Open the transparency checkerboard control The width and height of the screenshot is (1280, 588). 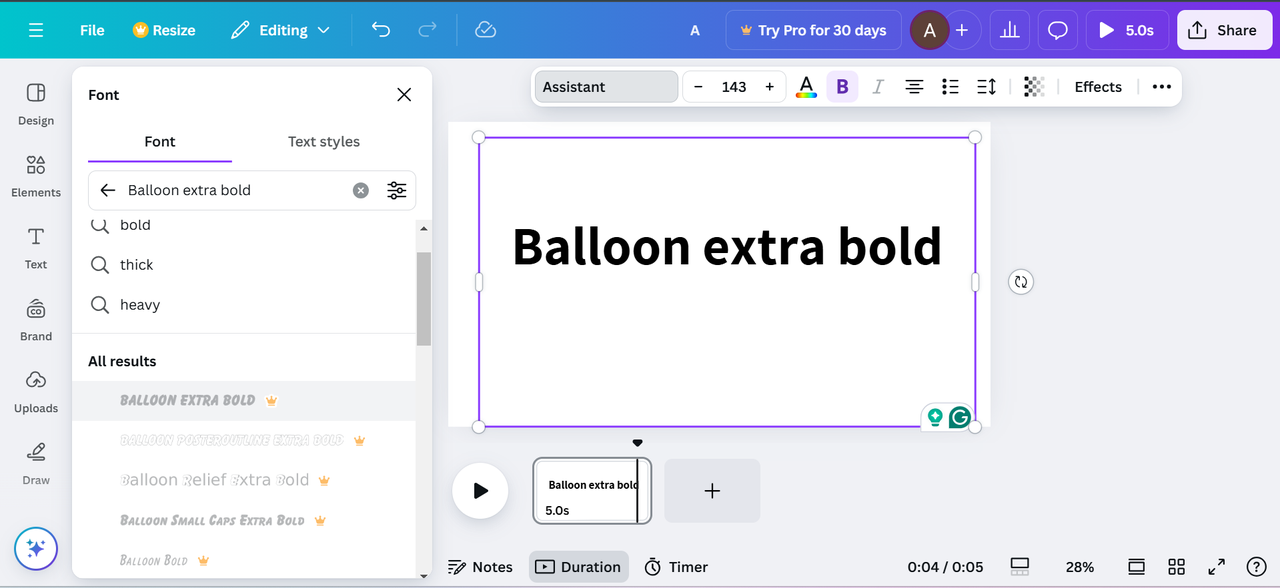coord(1034,87)
